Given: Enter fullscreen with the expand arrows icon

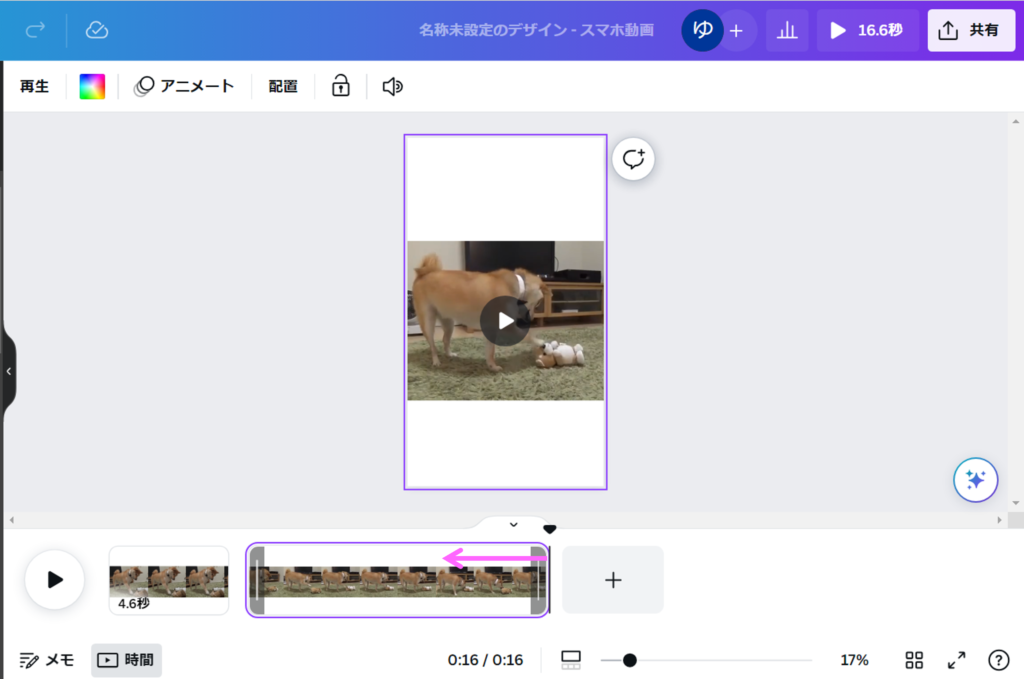Looking at the screenshot, I should pyautogui.click(x=956, y=660).
